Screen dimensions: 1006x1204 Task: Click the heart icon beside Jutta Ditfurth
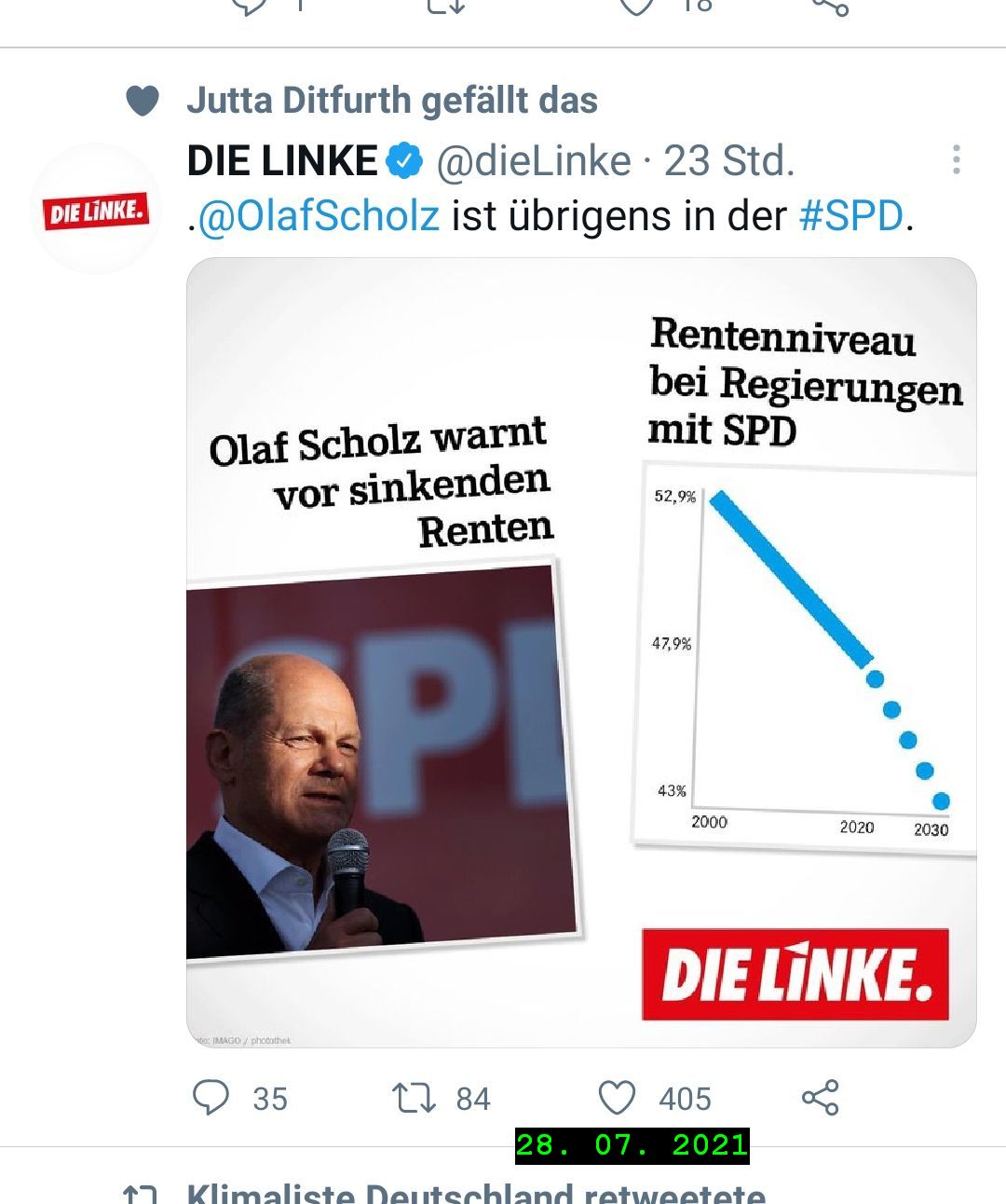pyautogui.click(x=143, y=101)
